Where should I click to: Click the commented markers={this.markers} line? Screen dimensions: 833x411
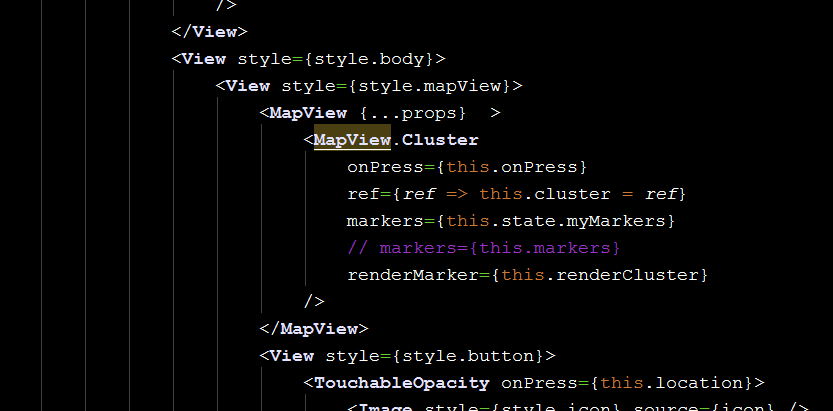click(483, 248)
